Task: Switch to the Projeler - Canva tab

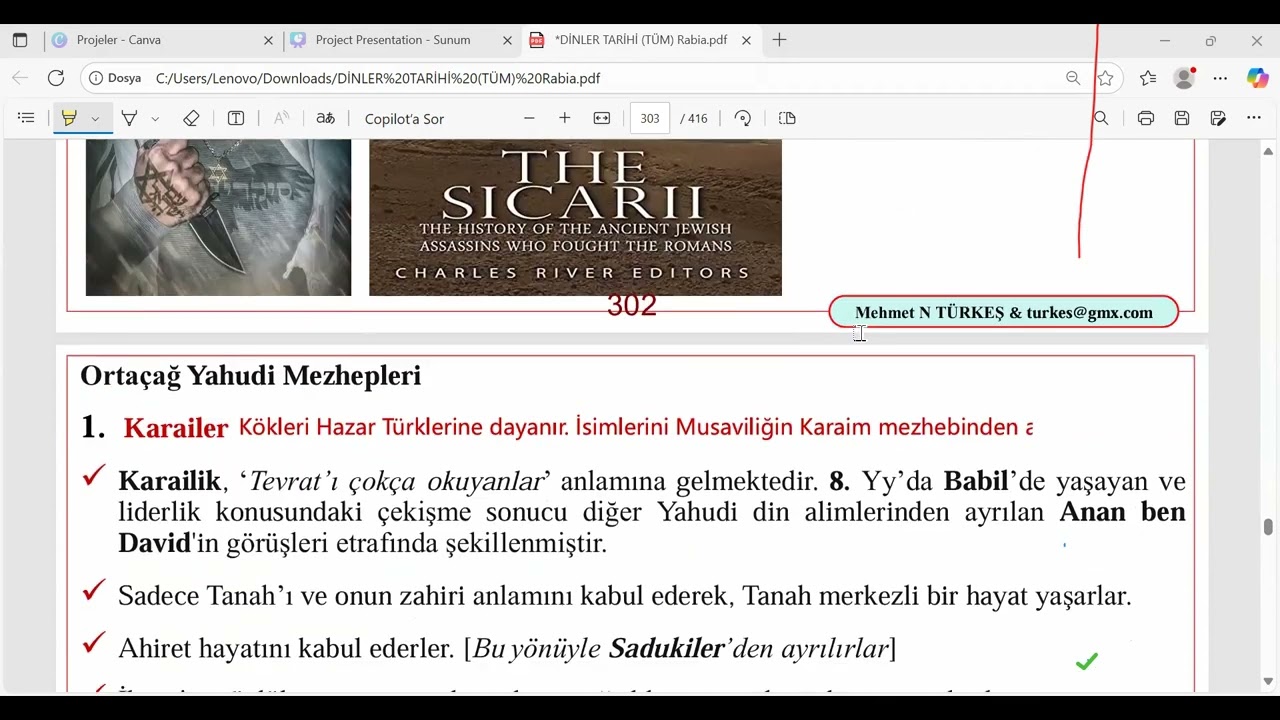Action: point(162,40)
